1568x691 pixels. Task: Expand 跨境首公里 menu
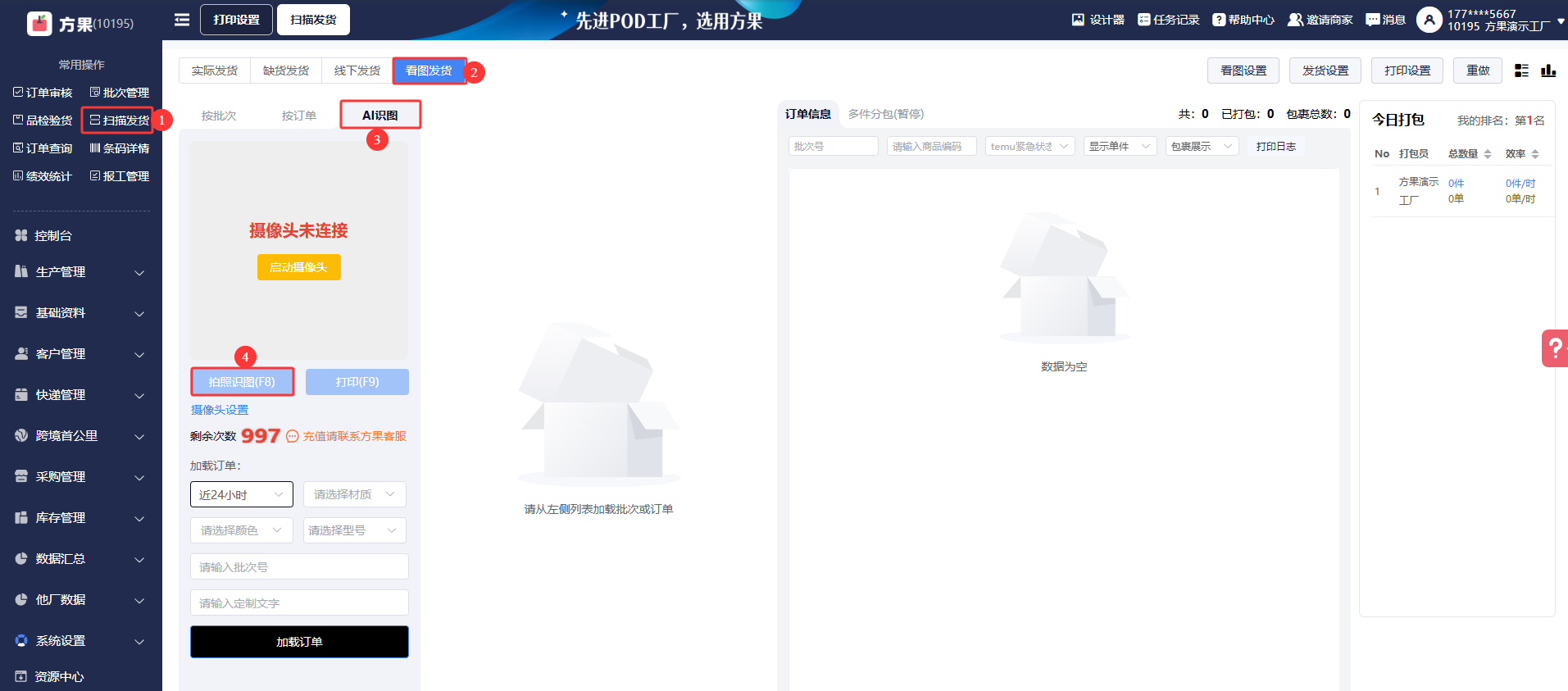80,436
